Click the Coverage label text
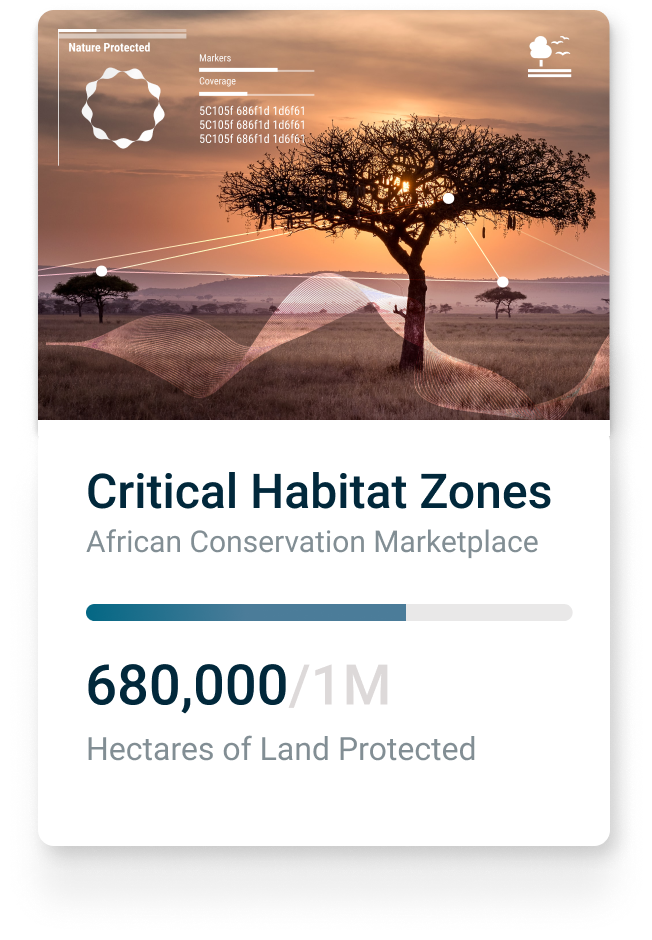 tap(217, 82)
